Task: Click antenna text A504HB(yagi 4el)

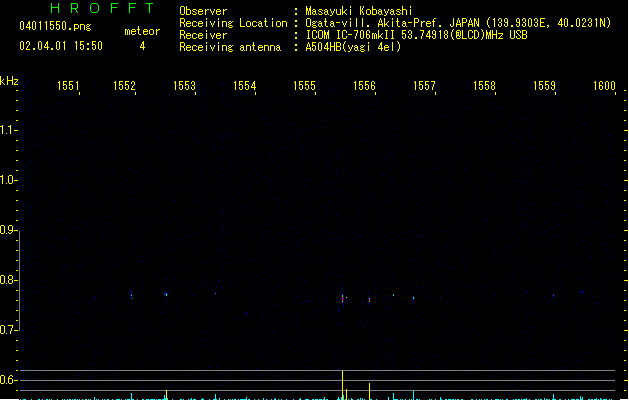Action: [353, 47]
